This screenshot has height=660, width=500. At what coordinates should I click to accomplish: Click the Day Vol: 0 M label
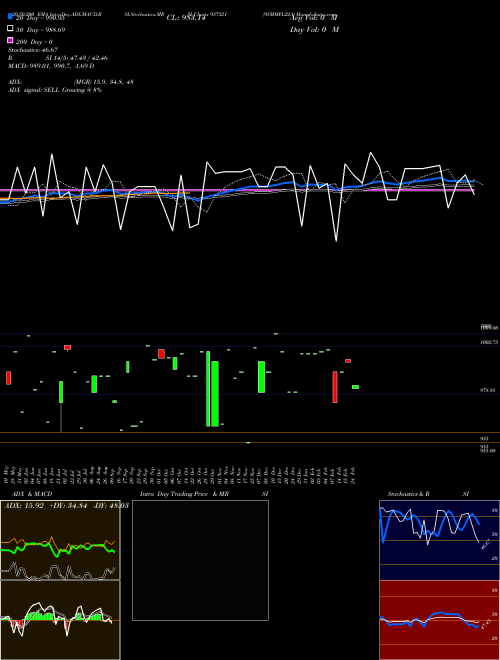tap(314, 29)
